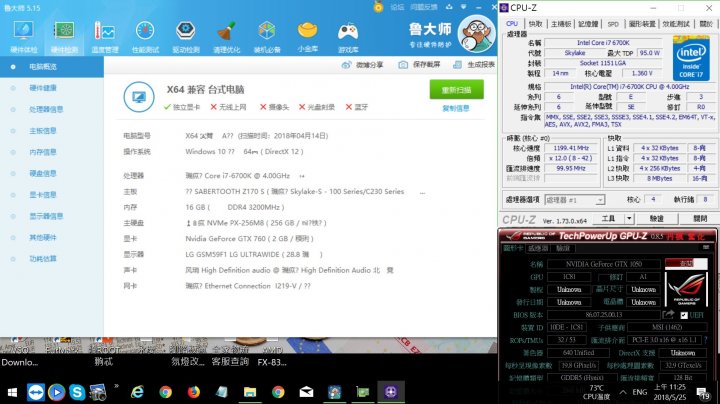Select 处理器信息 in the sidebar
Viewport: 720px width, 404px height.
pos(52,109)
